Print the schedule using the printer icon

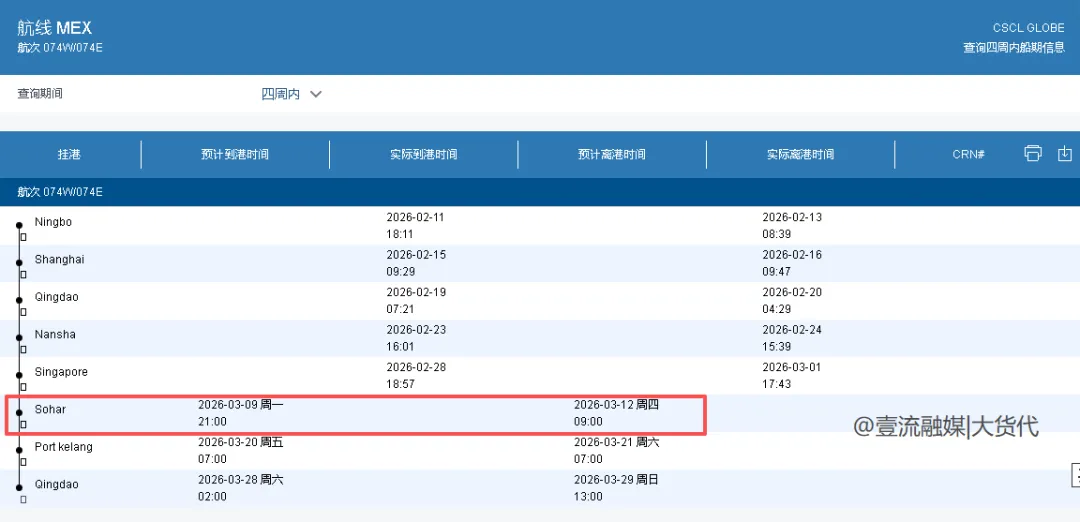click(1032, 154)
